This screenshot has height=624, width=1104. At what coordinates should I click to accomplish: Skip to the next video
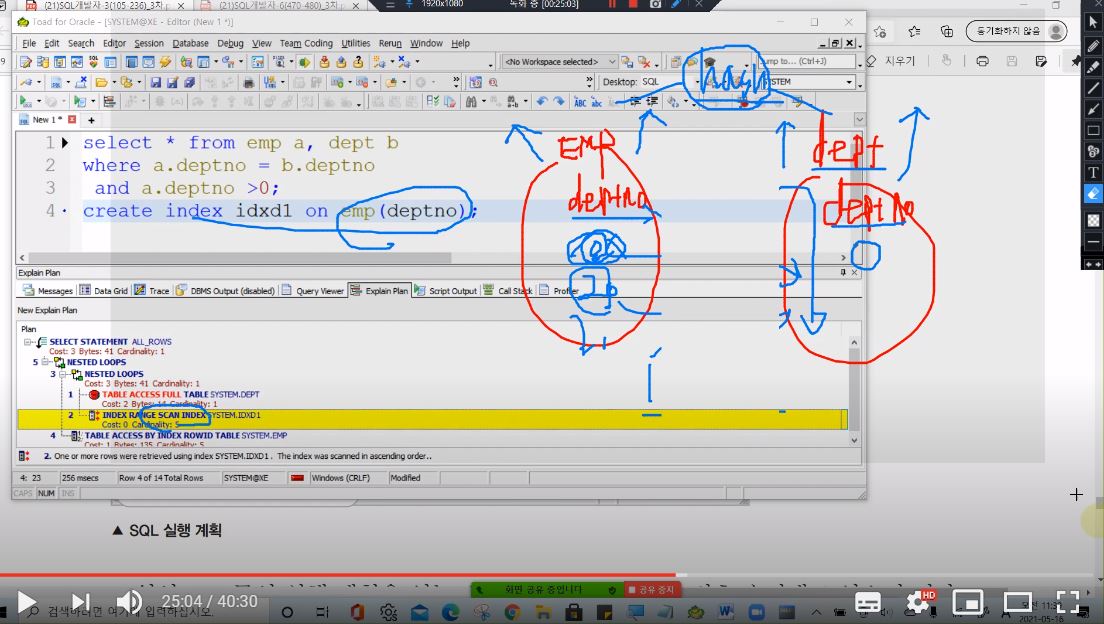(80, 602)
